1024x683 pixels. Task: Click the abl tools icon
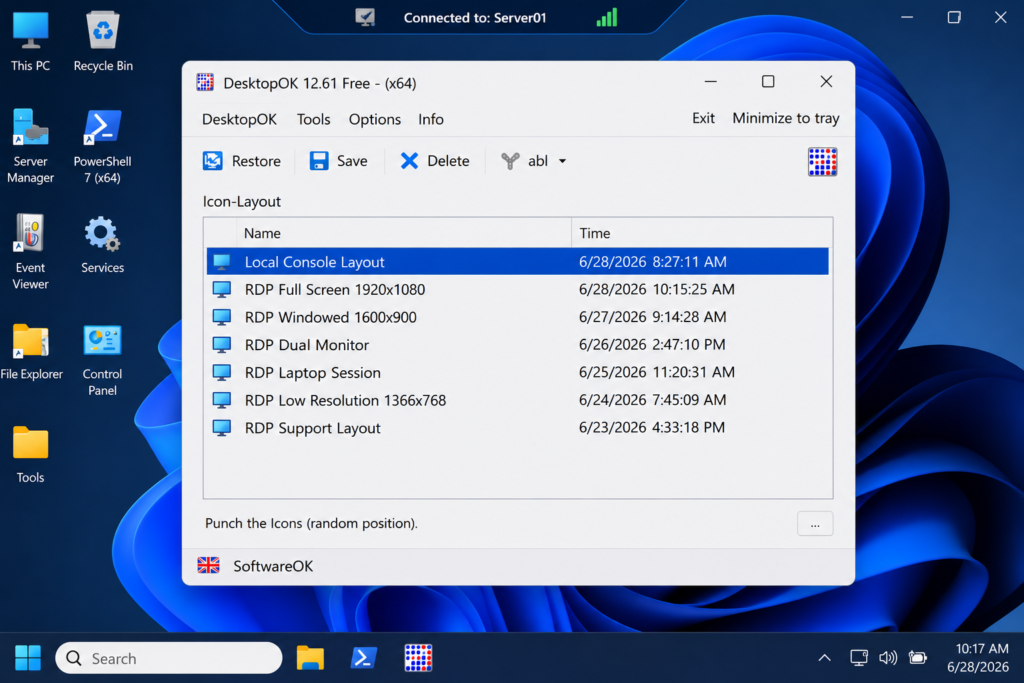pyautogui.click(x=510, y=161)
